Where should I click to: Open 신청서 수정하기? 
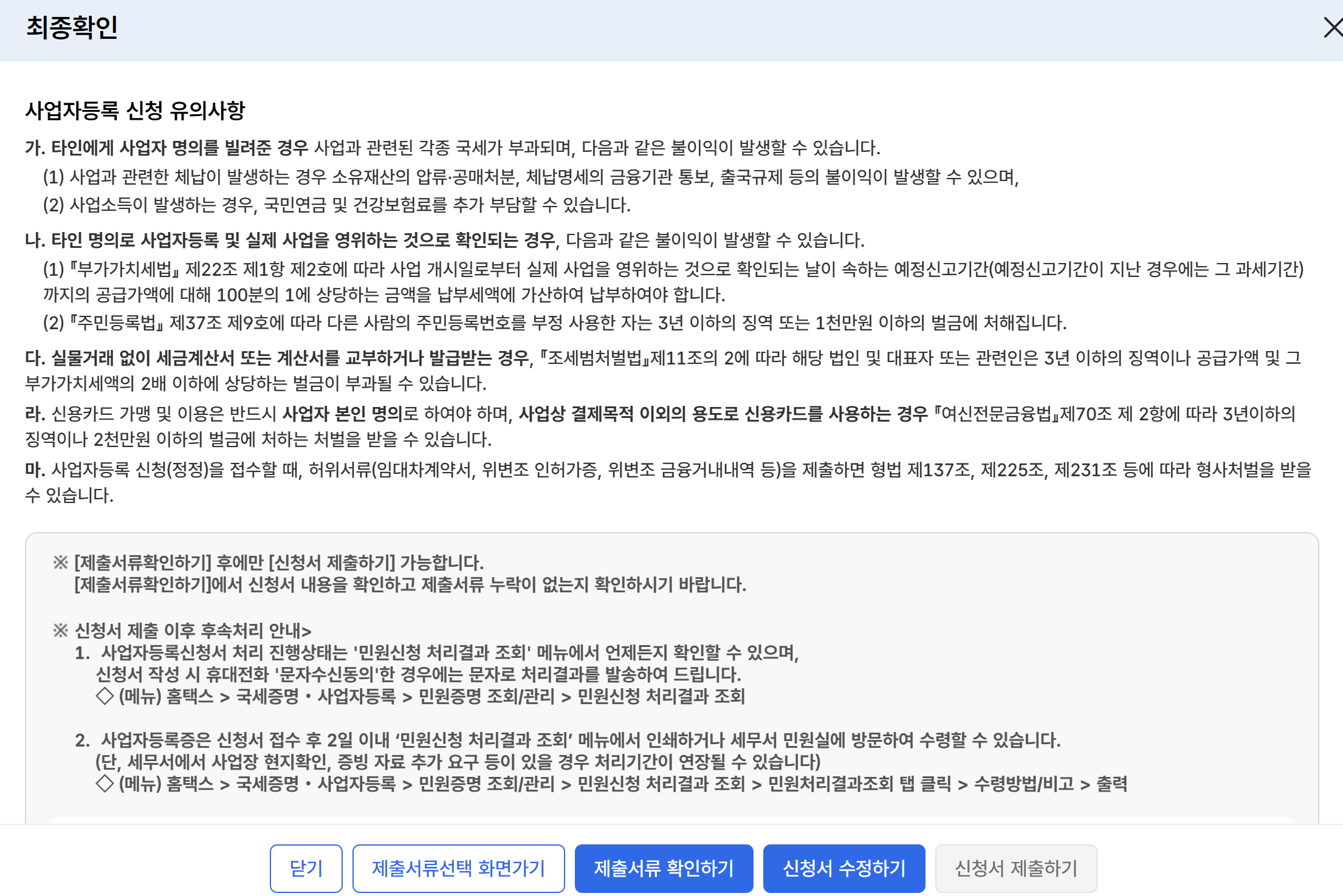[843, 868]
